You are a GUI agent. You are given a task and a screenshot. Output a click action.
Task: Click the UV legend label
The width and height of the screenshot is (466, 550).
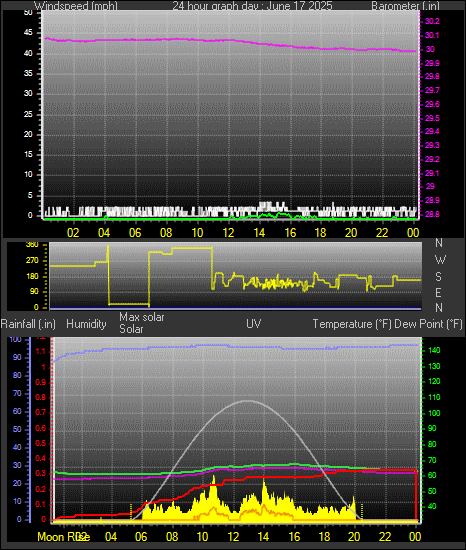pos(254,323)
